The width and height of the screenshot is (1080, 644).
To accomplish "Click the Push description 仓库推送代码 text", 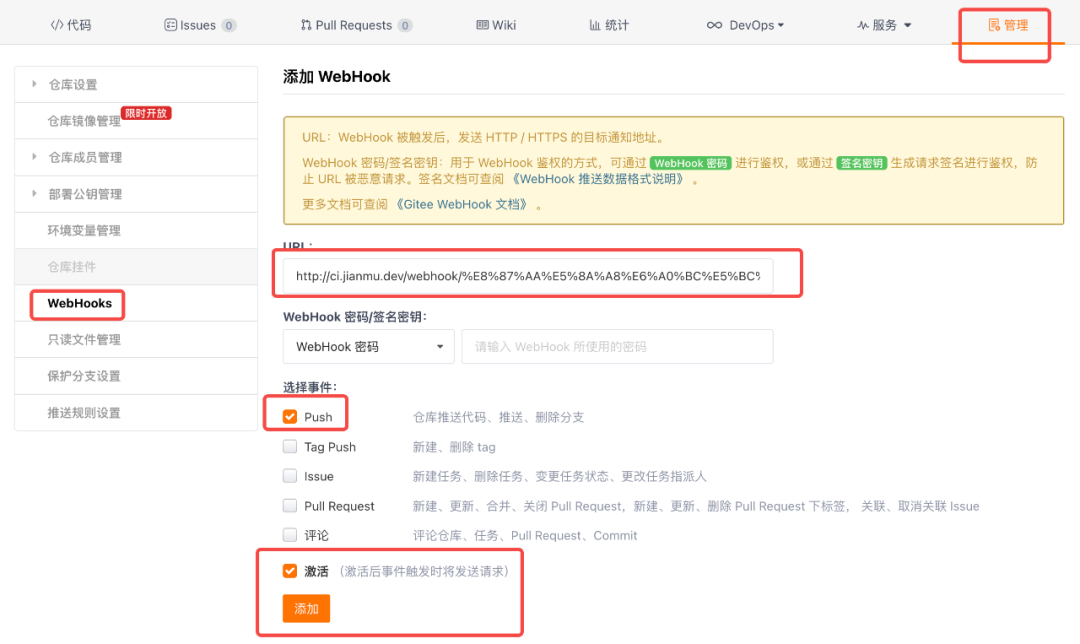I will pyautogui.click(x=498, y=417).
